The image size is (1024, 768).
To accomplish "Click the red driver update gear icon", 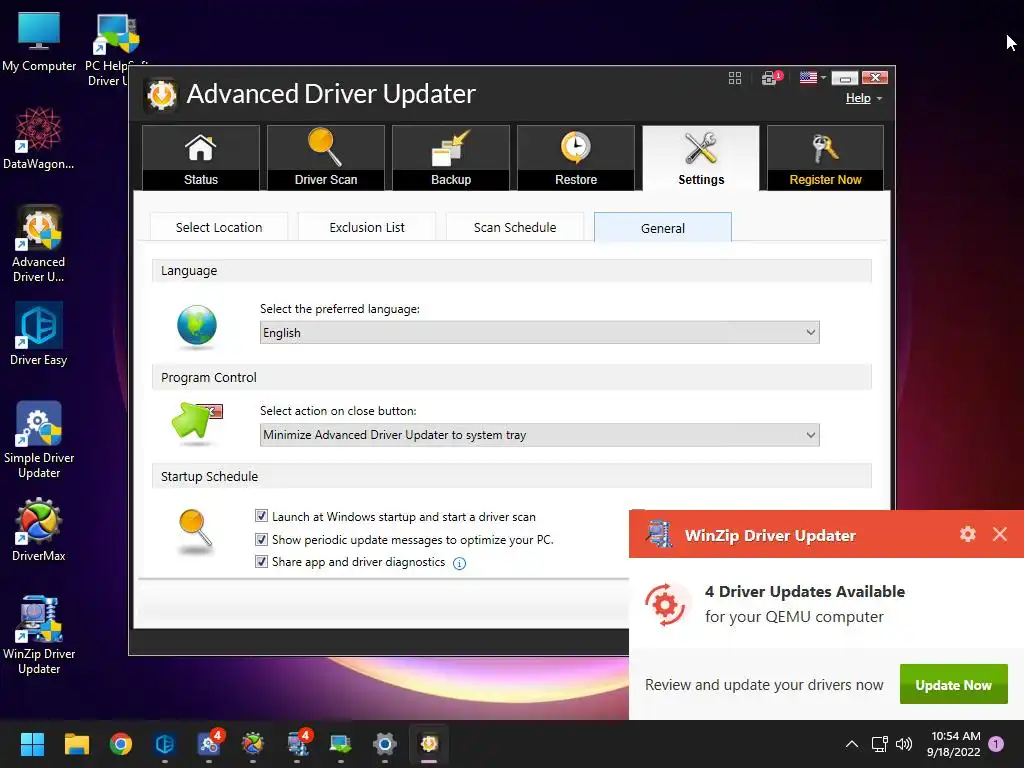I will [665, 605].
